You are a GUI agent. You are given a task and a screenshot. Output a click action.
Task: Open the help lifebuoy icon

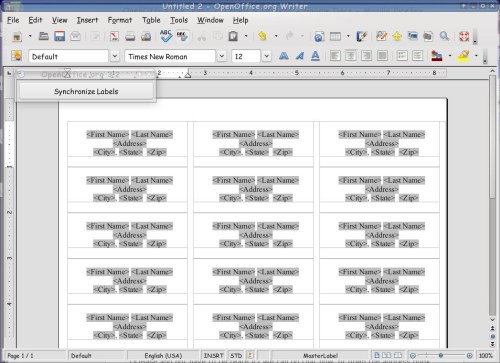pos(464,36)
